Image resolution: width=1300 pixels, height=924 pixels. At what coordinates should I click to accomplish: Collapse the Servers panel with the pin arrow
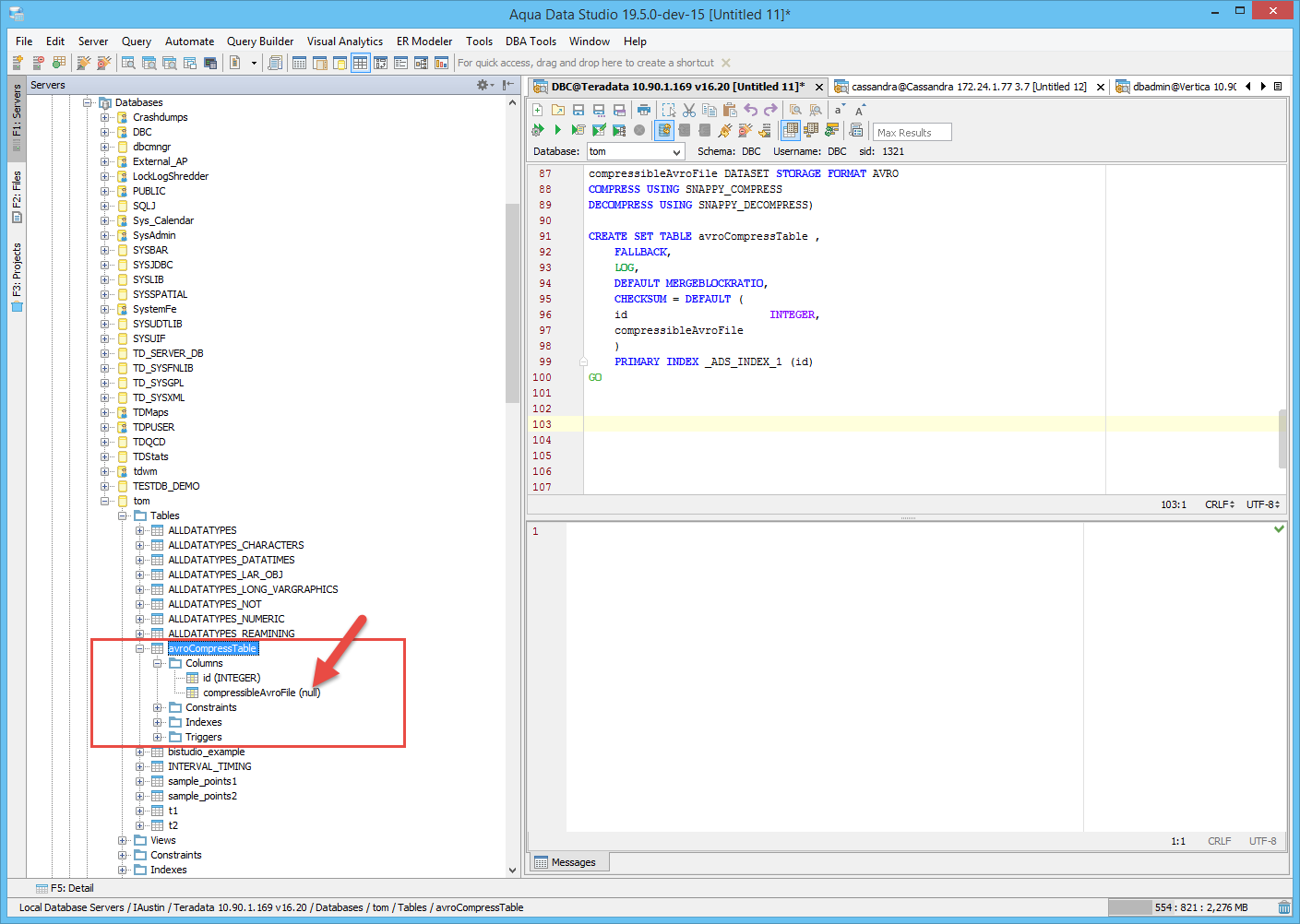pos(507,85)
